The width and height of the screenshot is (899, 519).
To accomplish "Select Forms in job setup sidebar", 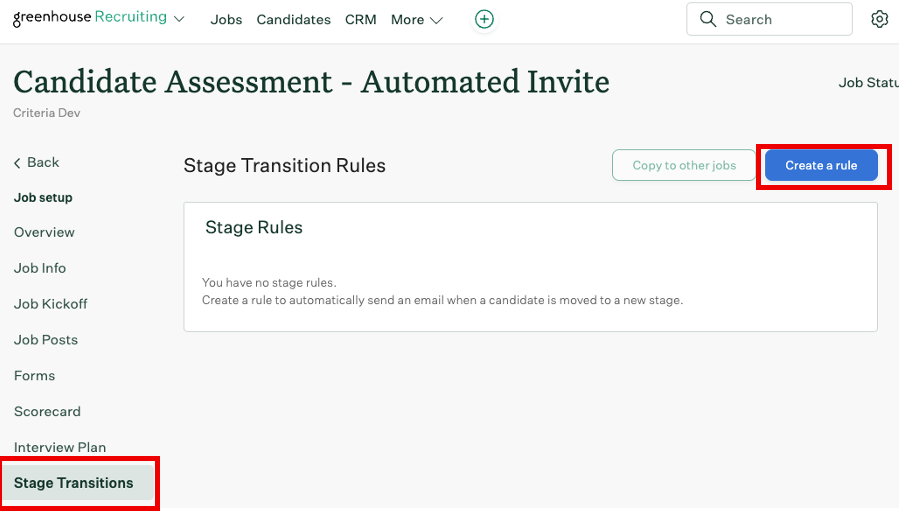I will (x=35, y=376).
